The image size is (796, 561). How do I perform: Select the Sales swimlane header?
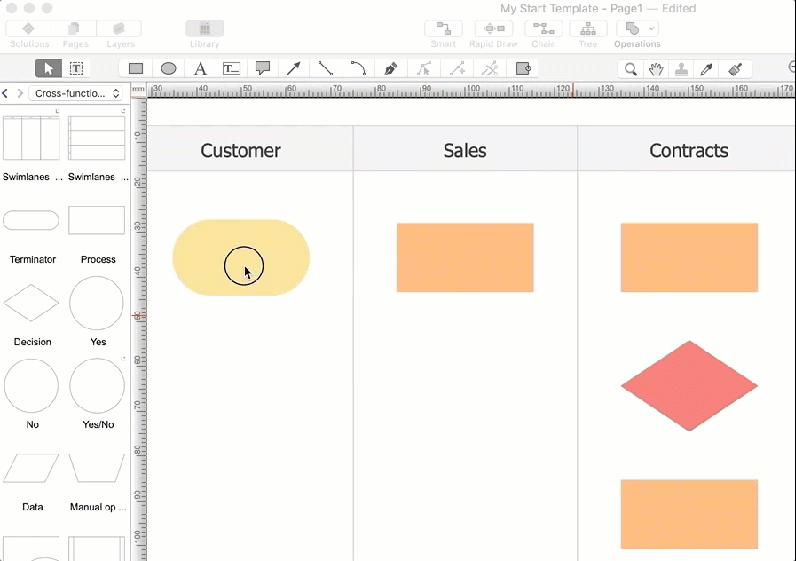[465, 150]
